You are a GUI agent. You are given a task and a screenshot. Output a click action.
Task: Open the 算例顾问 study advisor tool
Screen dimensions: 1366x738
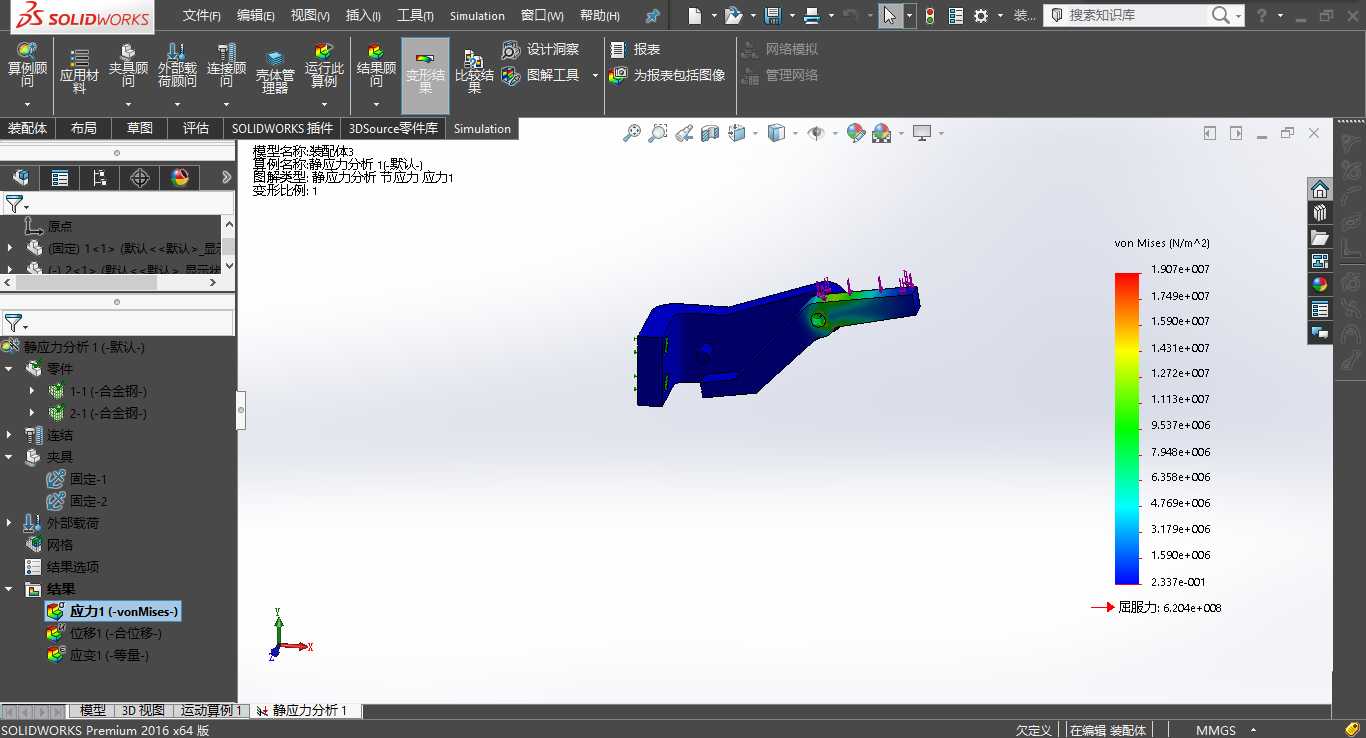click(x=27, y=66)
